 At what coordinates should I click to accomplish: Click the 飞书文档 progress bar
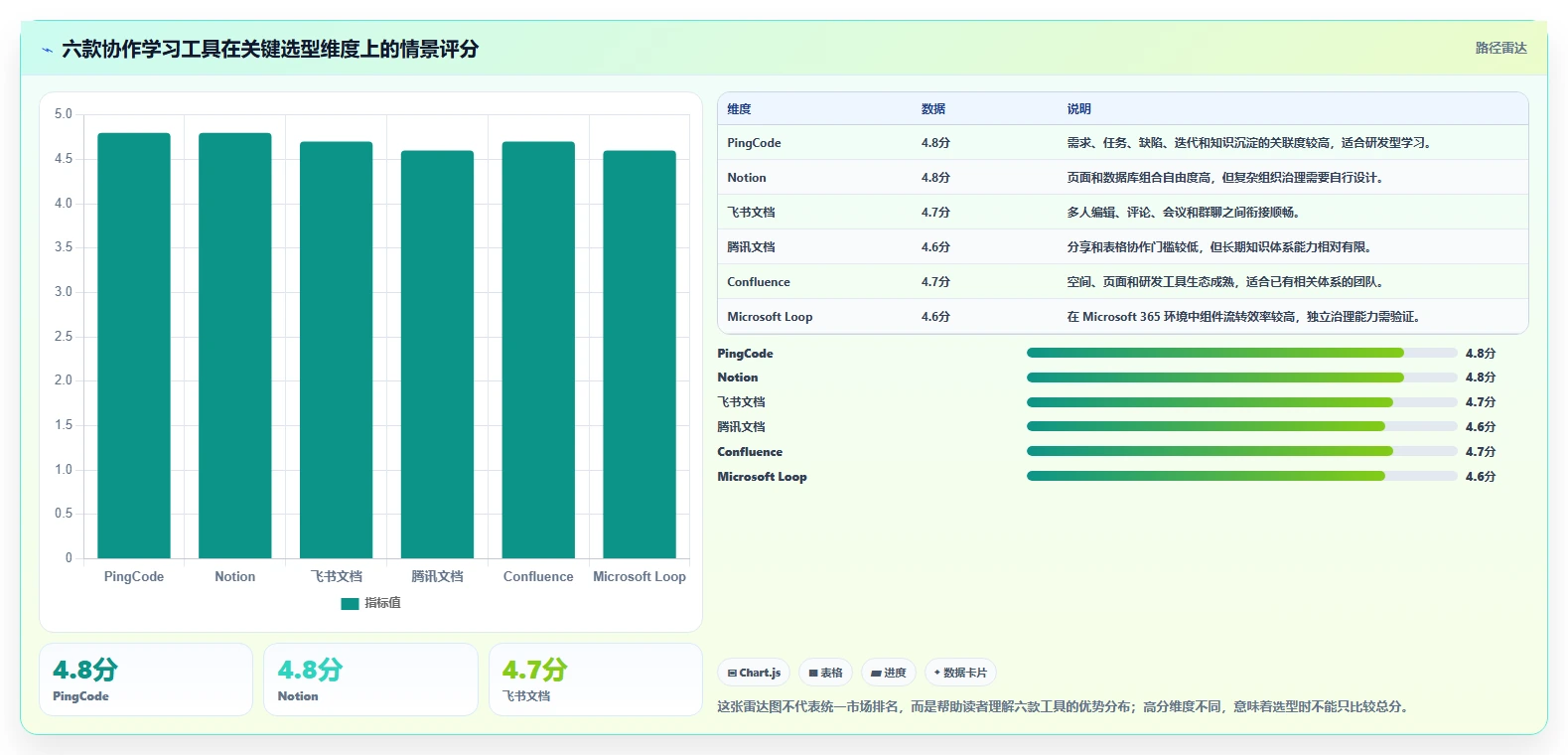[1241, 402]
